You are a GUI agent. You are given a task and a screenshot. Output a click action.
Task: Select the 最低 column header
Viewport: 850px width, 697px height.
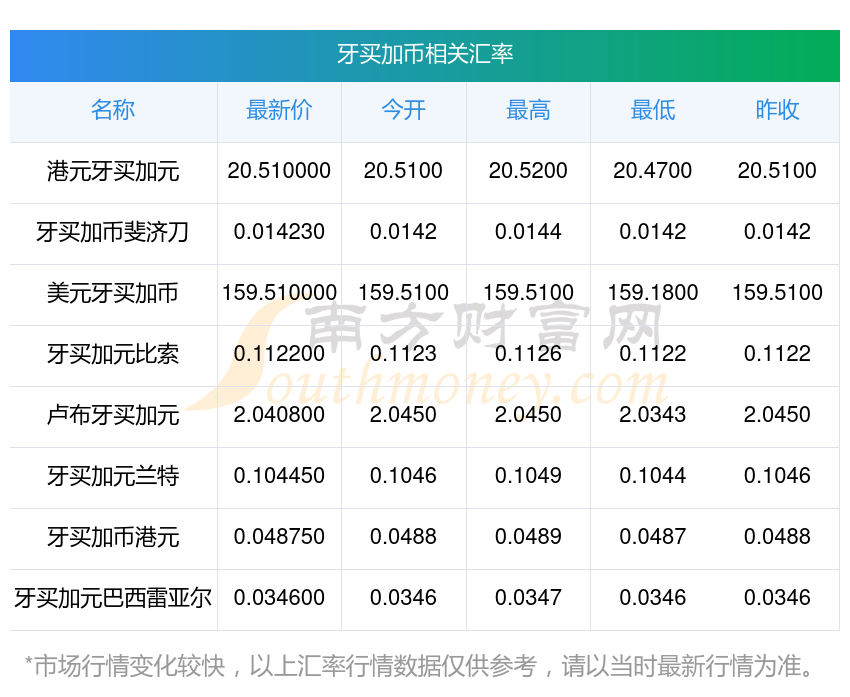pos(652,111)
